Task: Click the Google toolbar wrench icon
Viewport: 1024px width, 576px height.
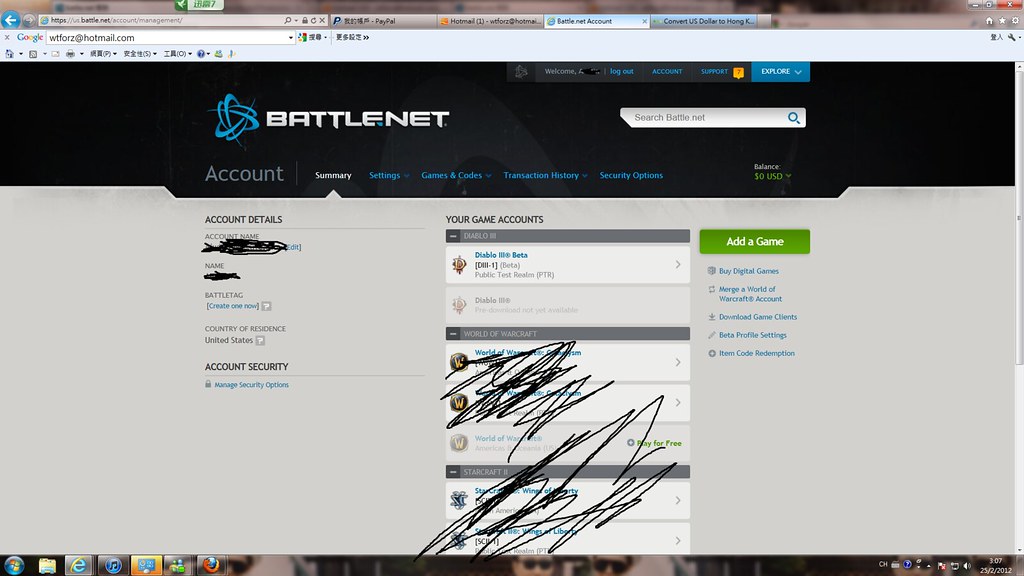Action: [x=1012, y=37]
